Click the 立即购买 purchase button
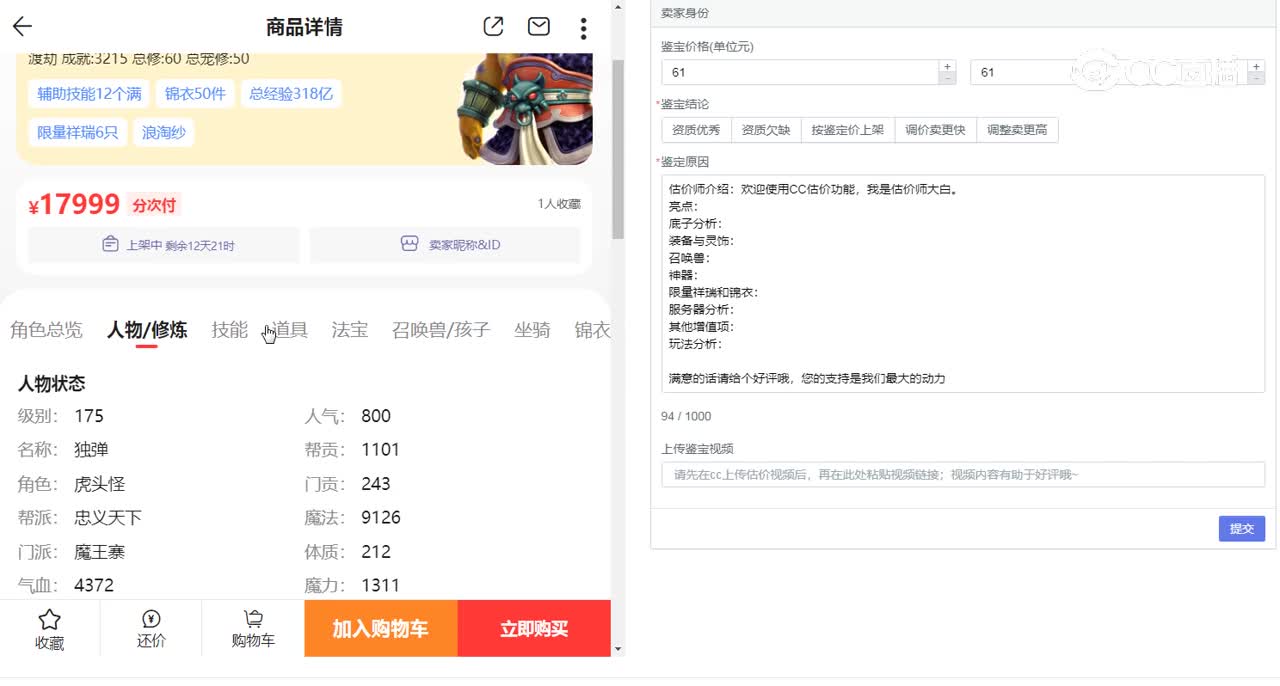 coord(533,628)
